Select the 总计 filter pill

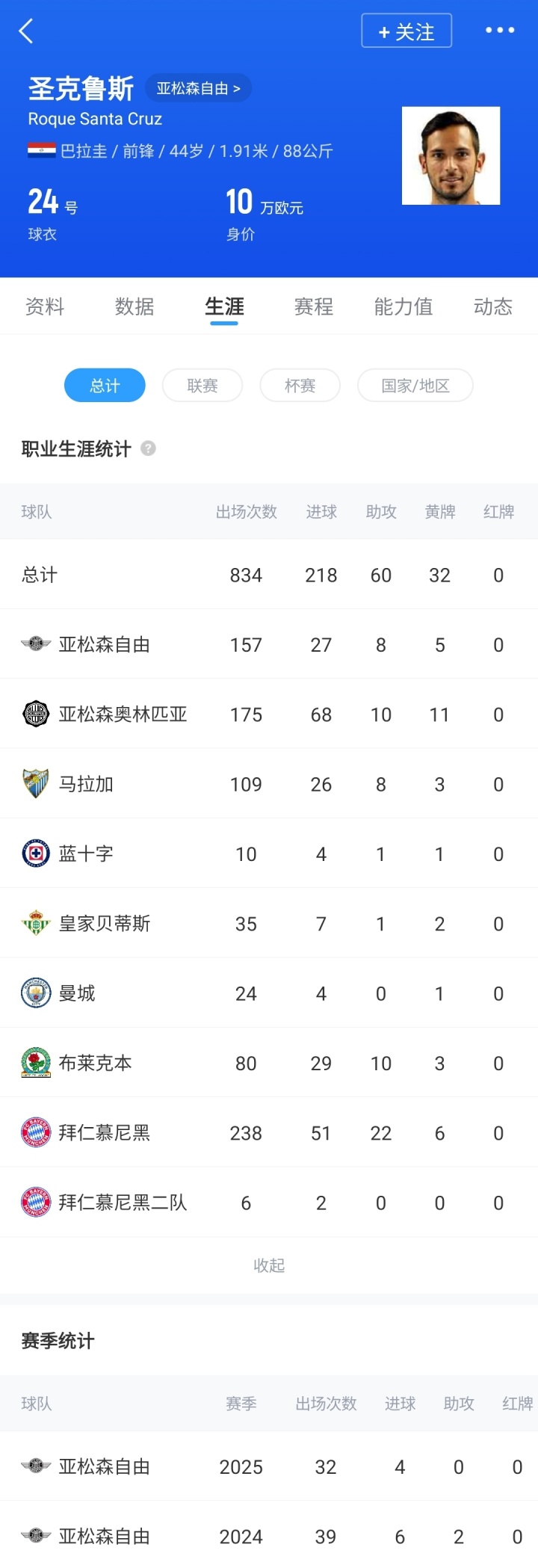point(105,386)
